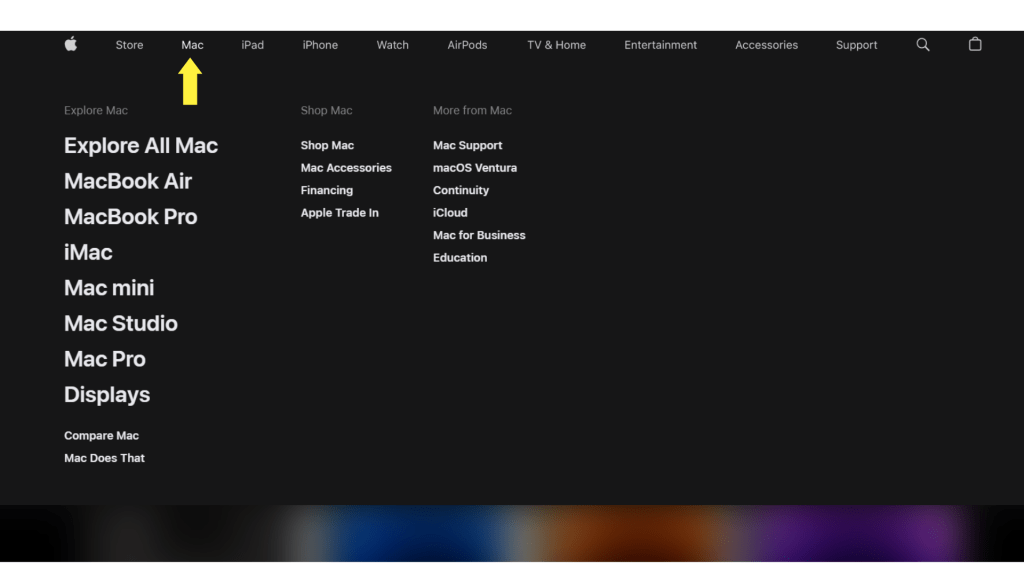Open the shopping bag icon
The width and height of the screenshot is (1024, 576).
(975, 44)
